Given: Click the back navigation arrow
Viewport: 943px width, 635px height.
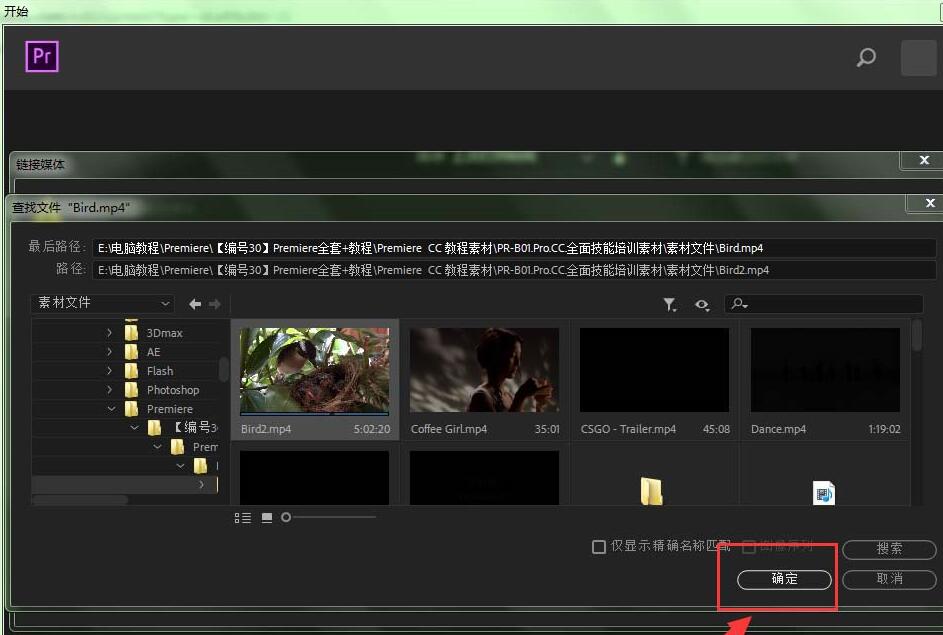Looking at the screenshot, I should click(195, 304).
